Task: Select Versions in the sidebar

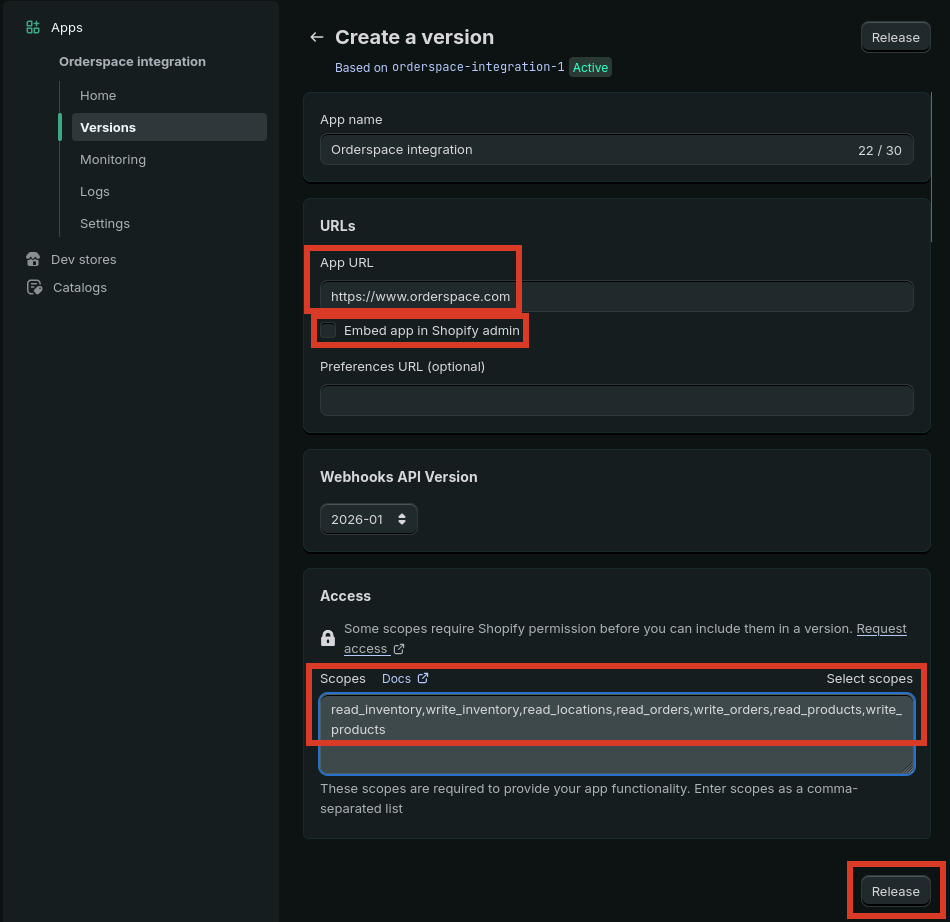Action: (x=169, y=127)
